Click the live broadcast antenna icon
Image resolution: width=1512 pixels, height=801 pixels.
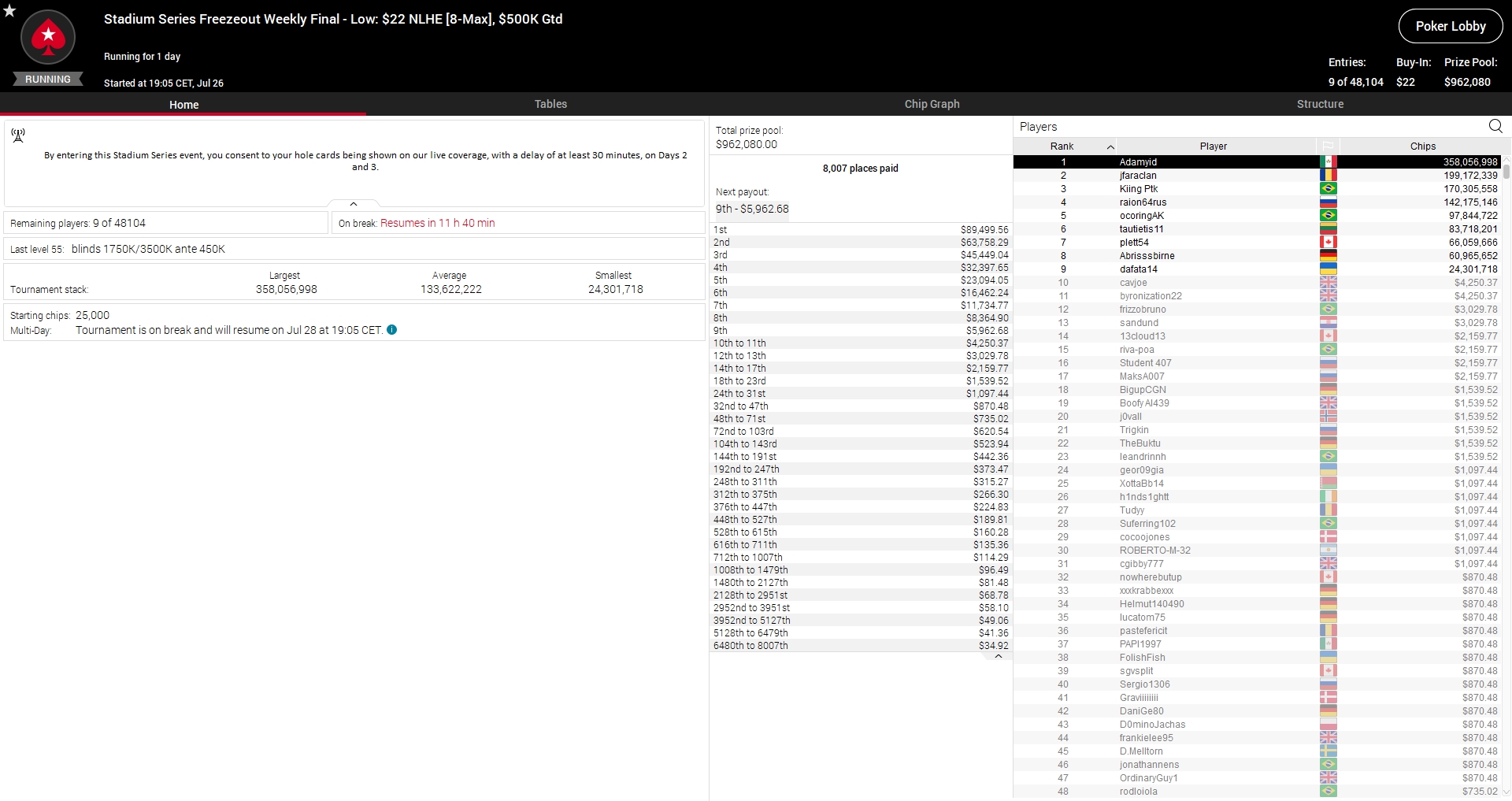[18, 135]
